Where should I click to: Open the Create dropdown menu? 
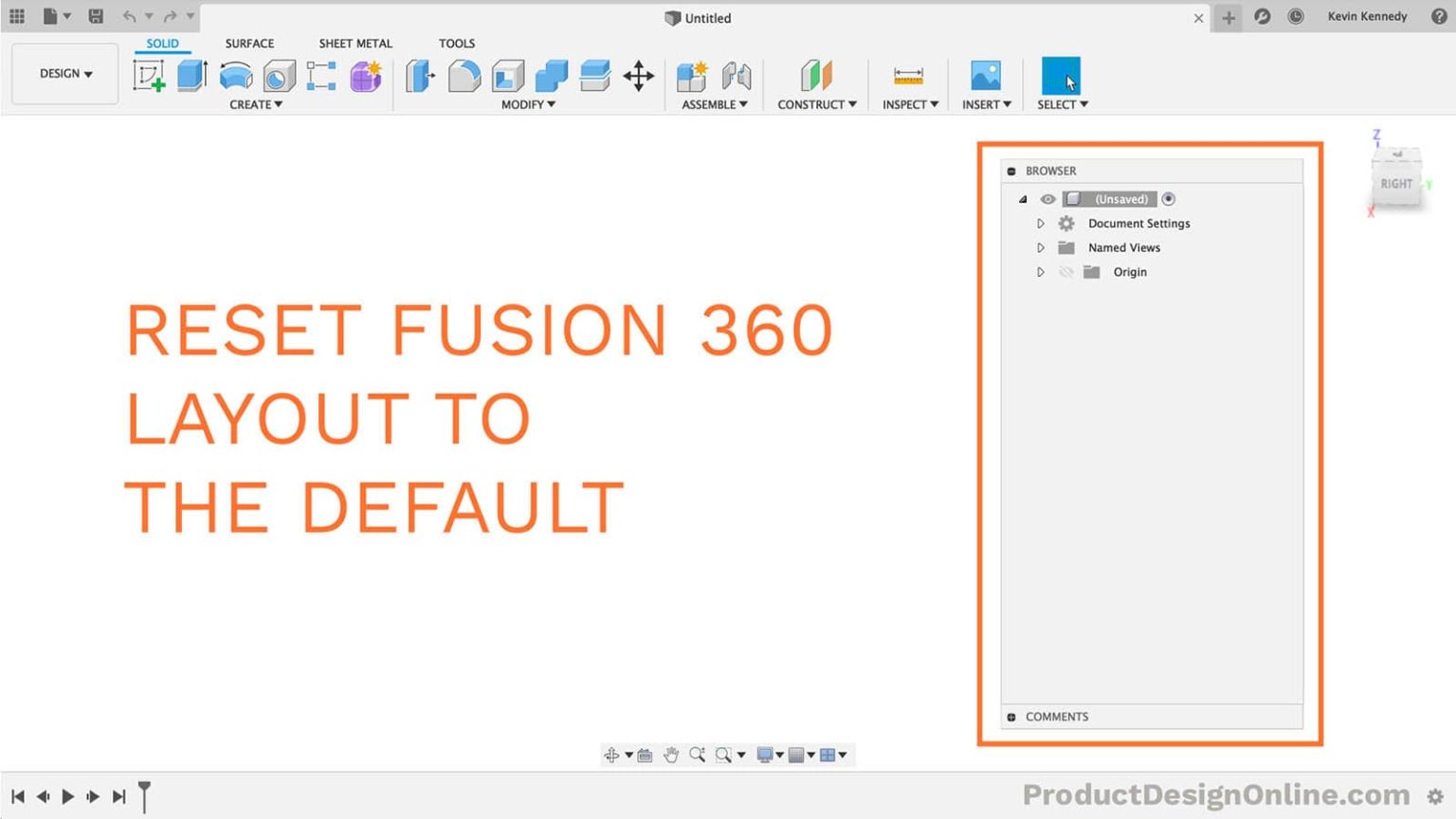(x=255, y=104)
